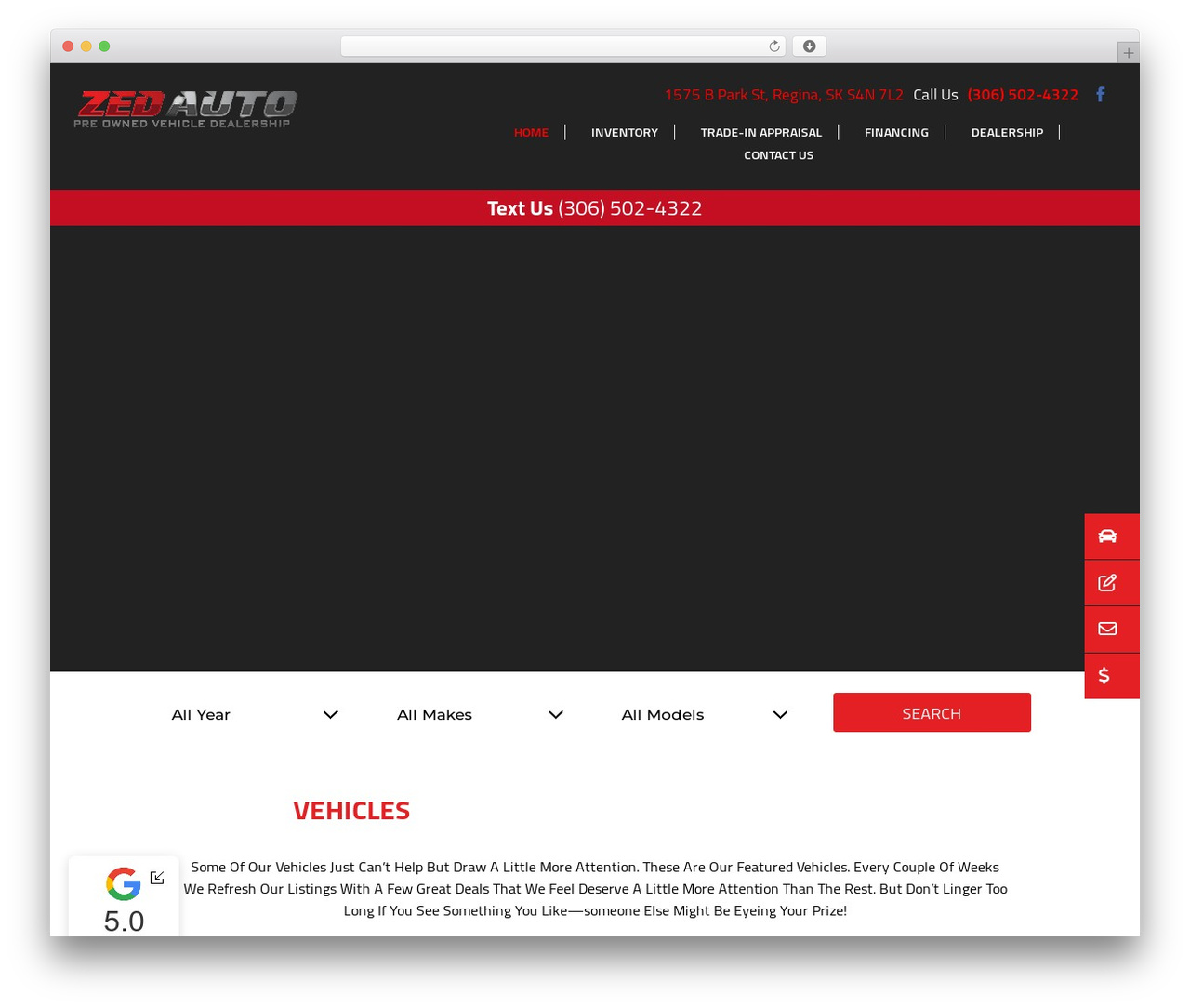Open the Facebook page icon
Viewport: 1190px width, 1008px height.
pyautogui.click(x=1101, y=94)
